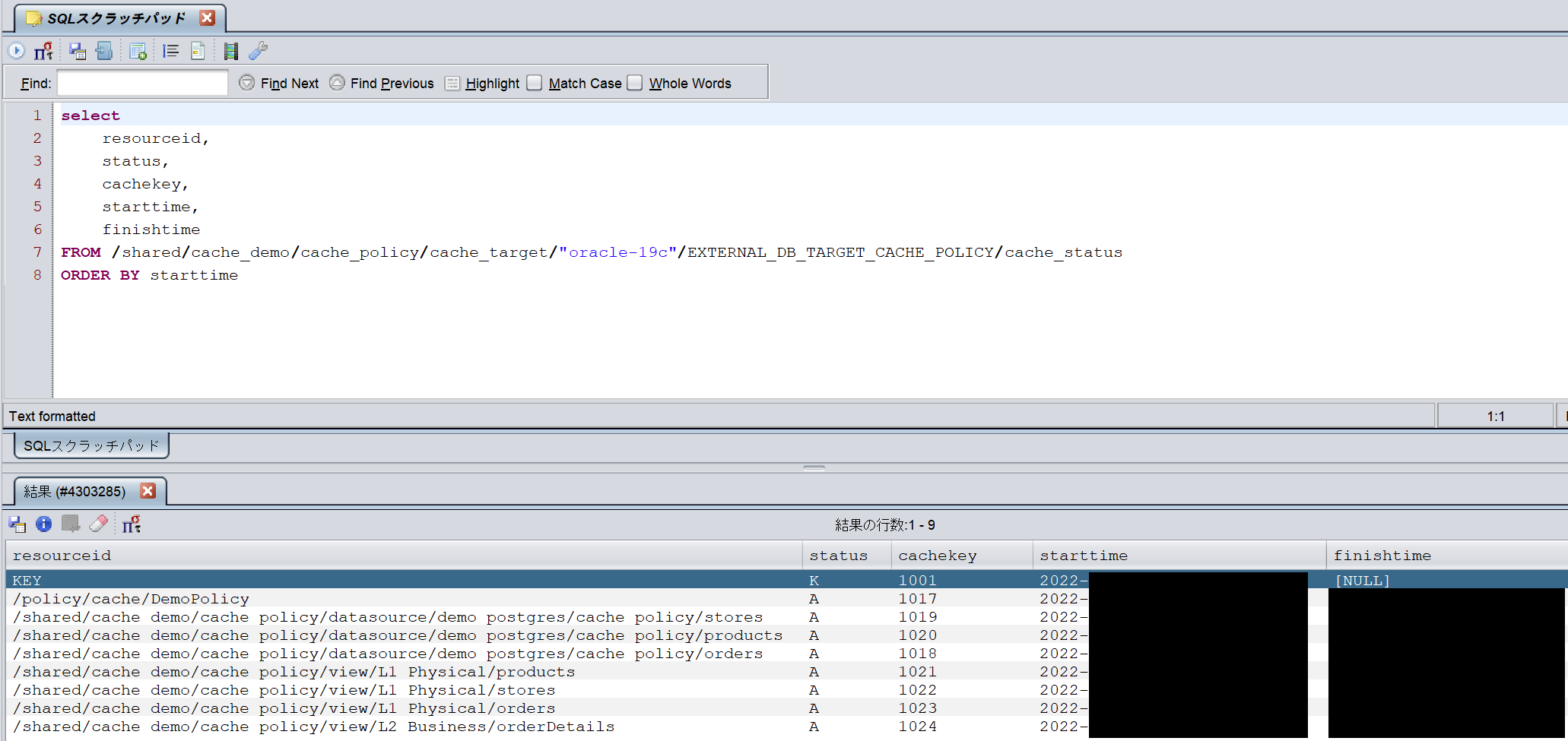This screenshot has width=1568, height=741.
Task: Select the L2_Business/orderDetails row
Action: [x=786, y=726]
